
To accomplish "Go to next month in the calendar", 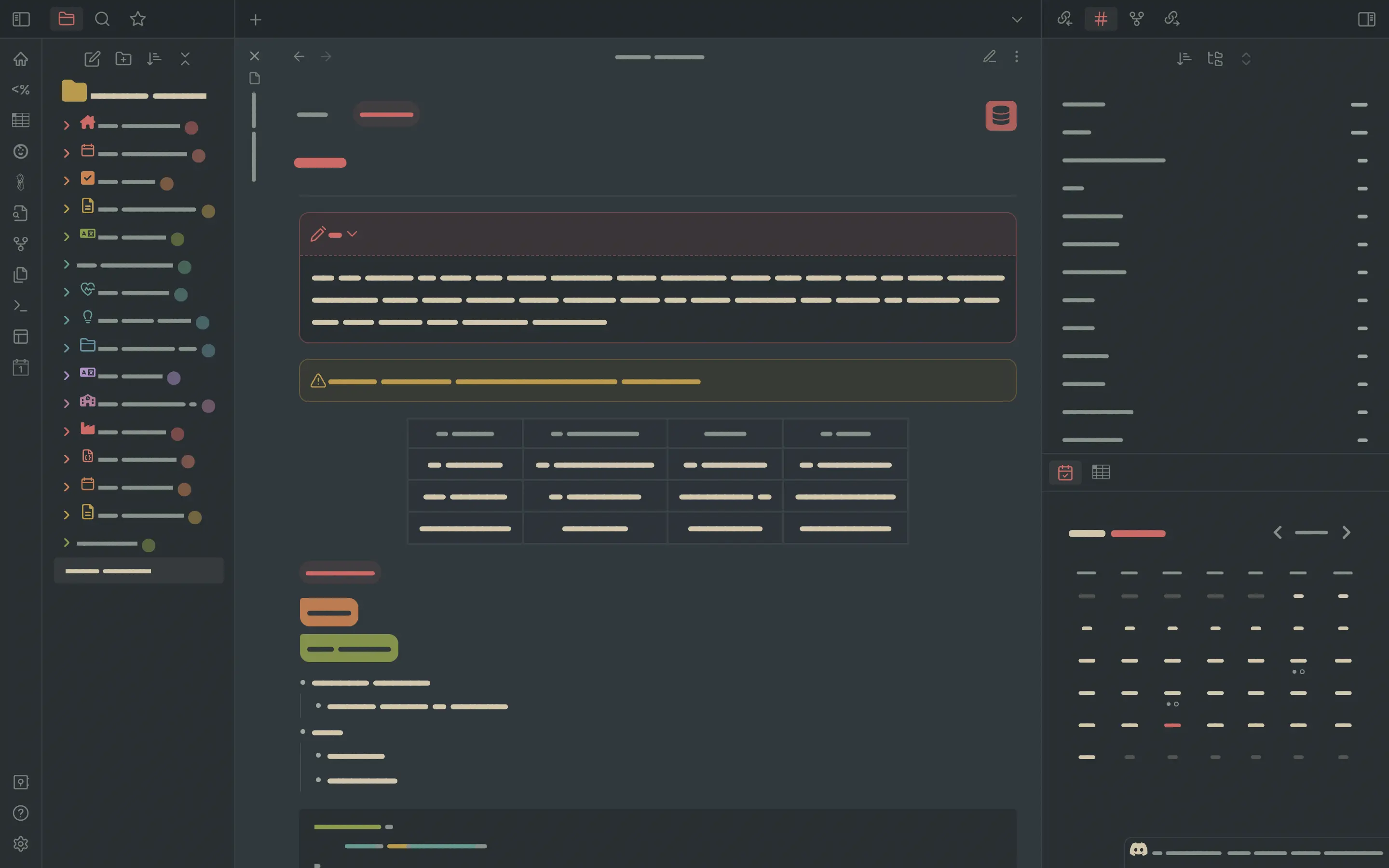I will click(x=1346, y=532).
